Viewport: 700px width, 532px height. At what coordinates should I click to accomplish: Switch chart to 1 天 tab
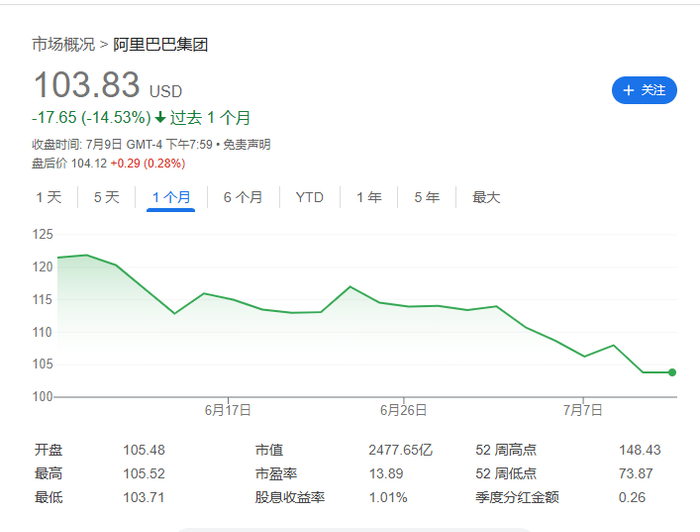click(x=49, y=197)
